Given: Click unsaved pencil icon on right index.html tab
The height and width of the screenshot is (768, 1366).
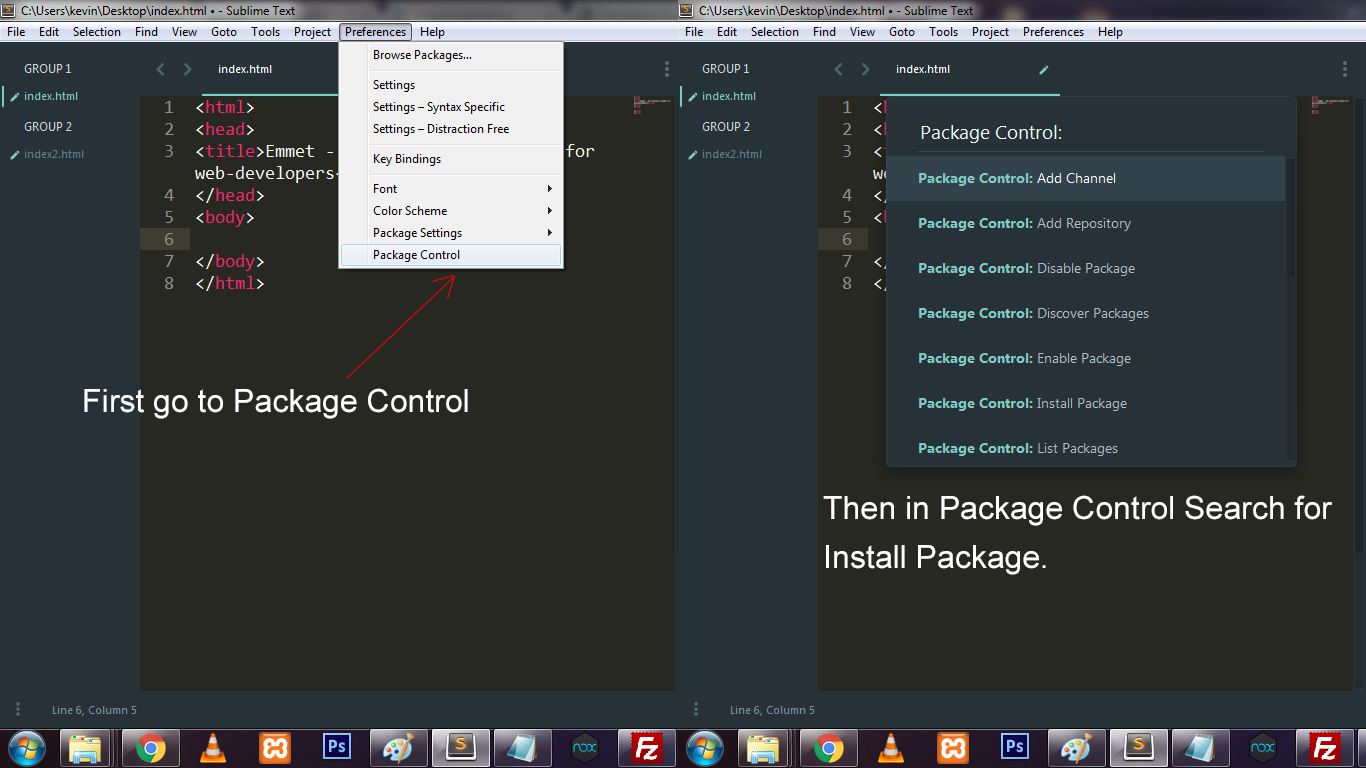Looking at the screenshot, I should (1044, 70).
